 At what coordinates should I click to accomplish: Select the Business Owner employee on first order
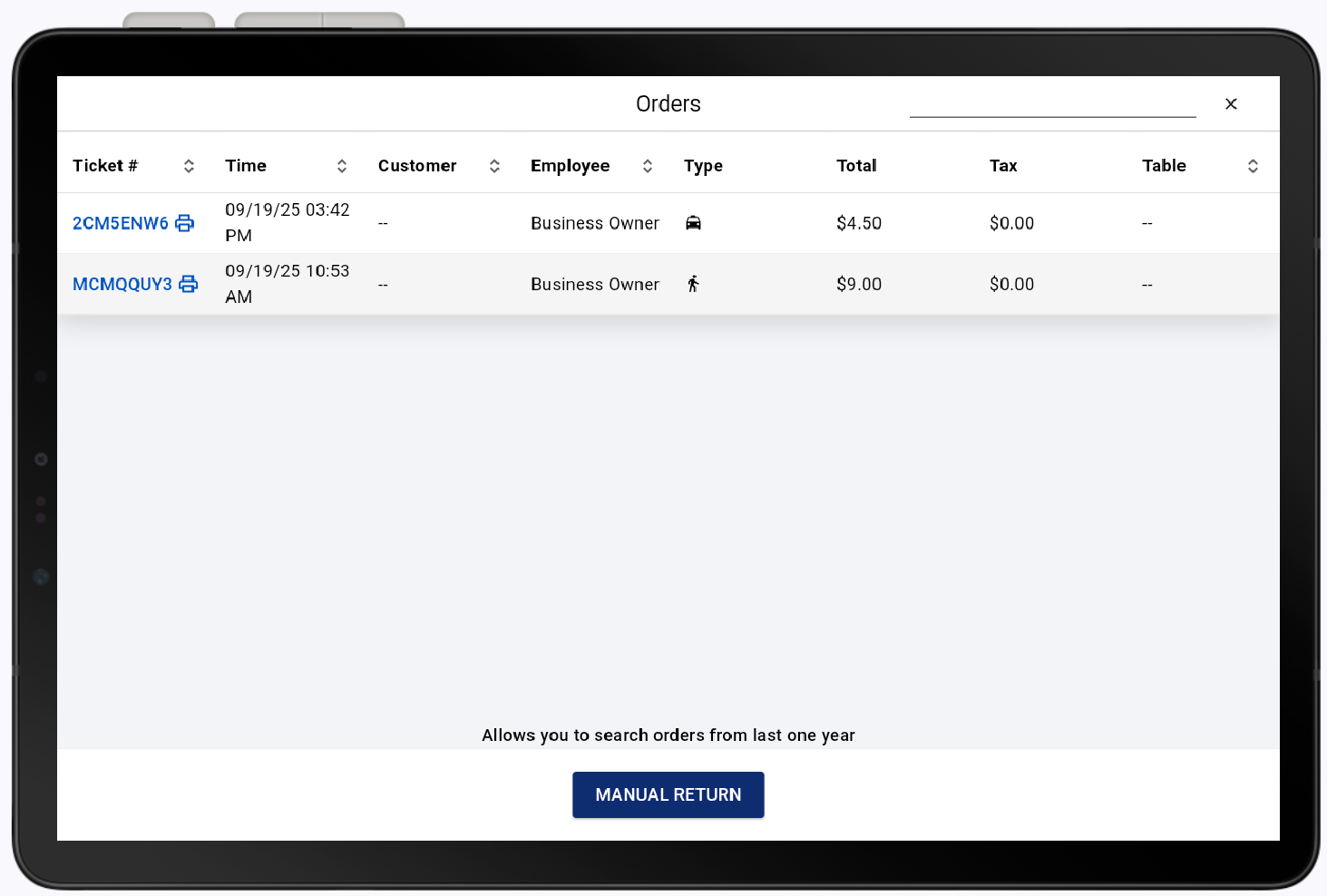(595, 223)
